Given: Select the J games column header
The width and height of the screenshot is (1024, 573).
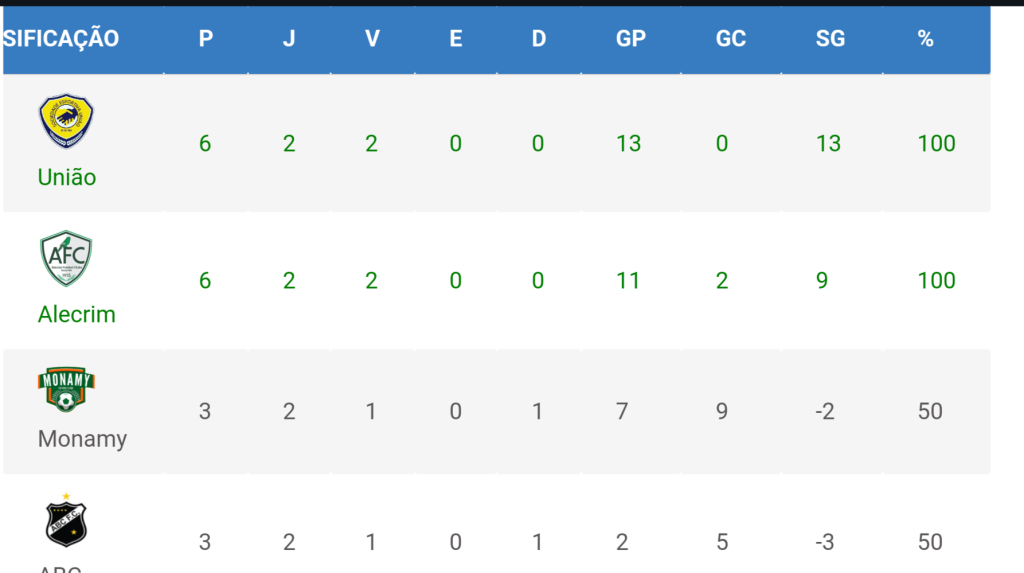Looking at the screenshot, I should click(x=289, y=39).
